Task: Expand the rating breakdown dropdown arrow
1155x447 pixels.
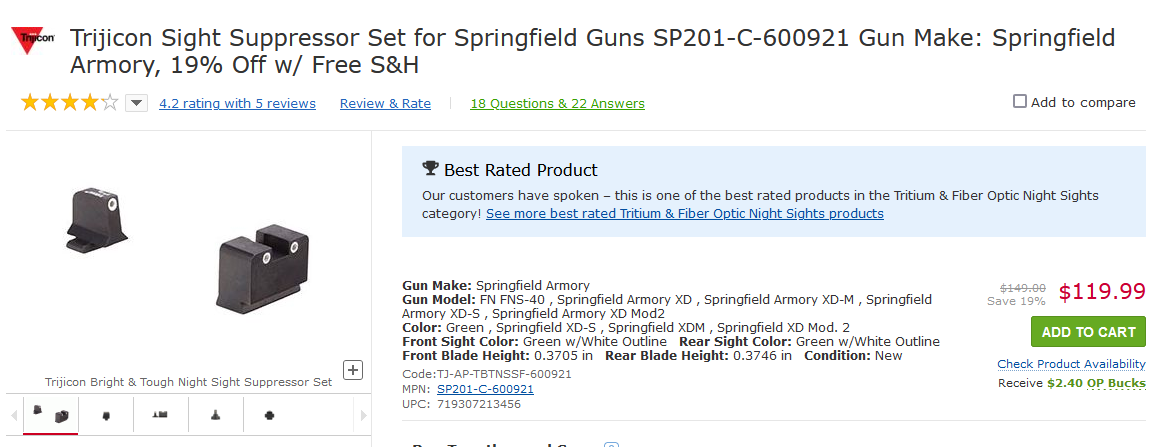Action: (x=137, y=103)
